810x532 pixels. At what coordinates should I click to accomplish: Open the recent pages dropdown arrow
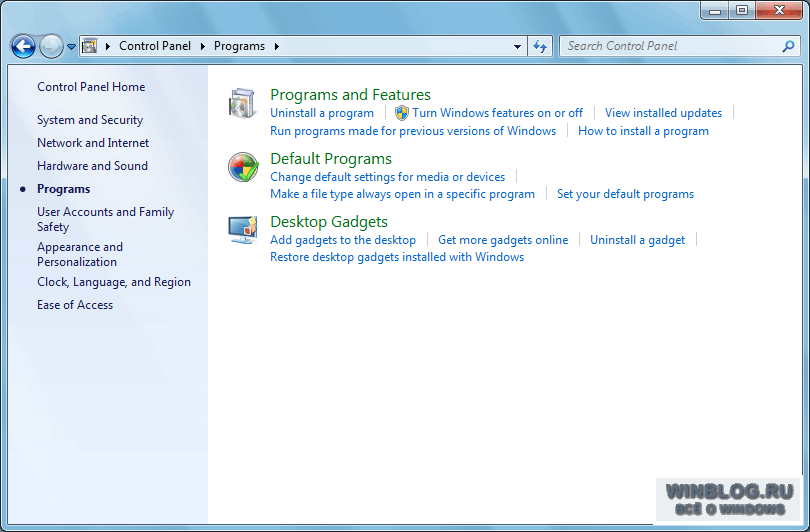(71, 46)
